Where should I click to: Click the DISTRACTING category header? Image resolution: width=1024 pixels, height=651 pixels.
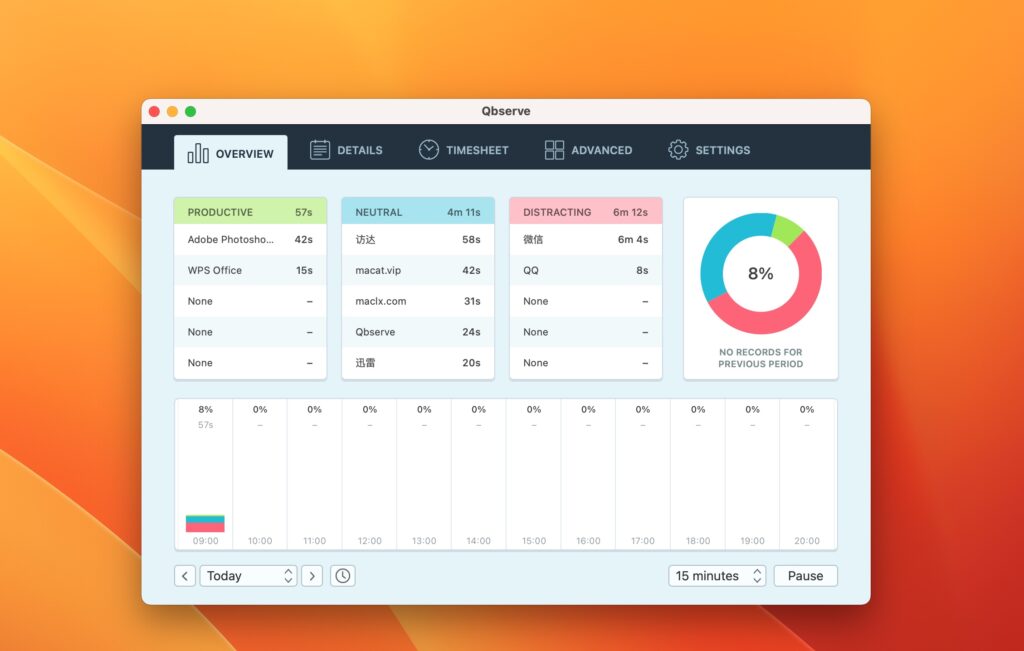[585, 212]
